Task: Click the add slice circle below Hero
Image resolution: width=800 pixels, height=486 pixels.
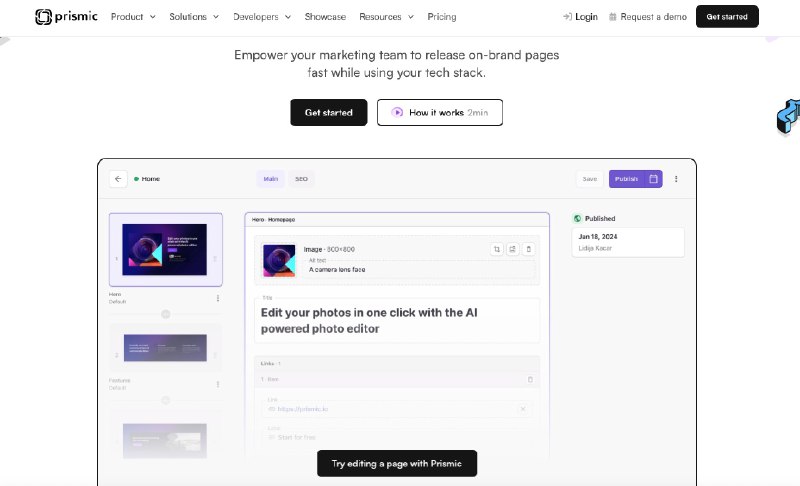Action: [165, 314]
